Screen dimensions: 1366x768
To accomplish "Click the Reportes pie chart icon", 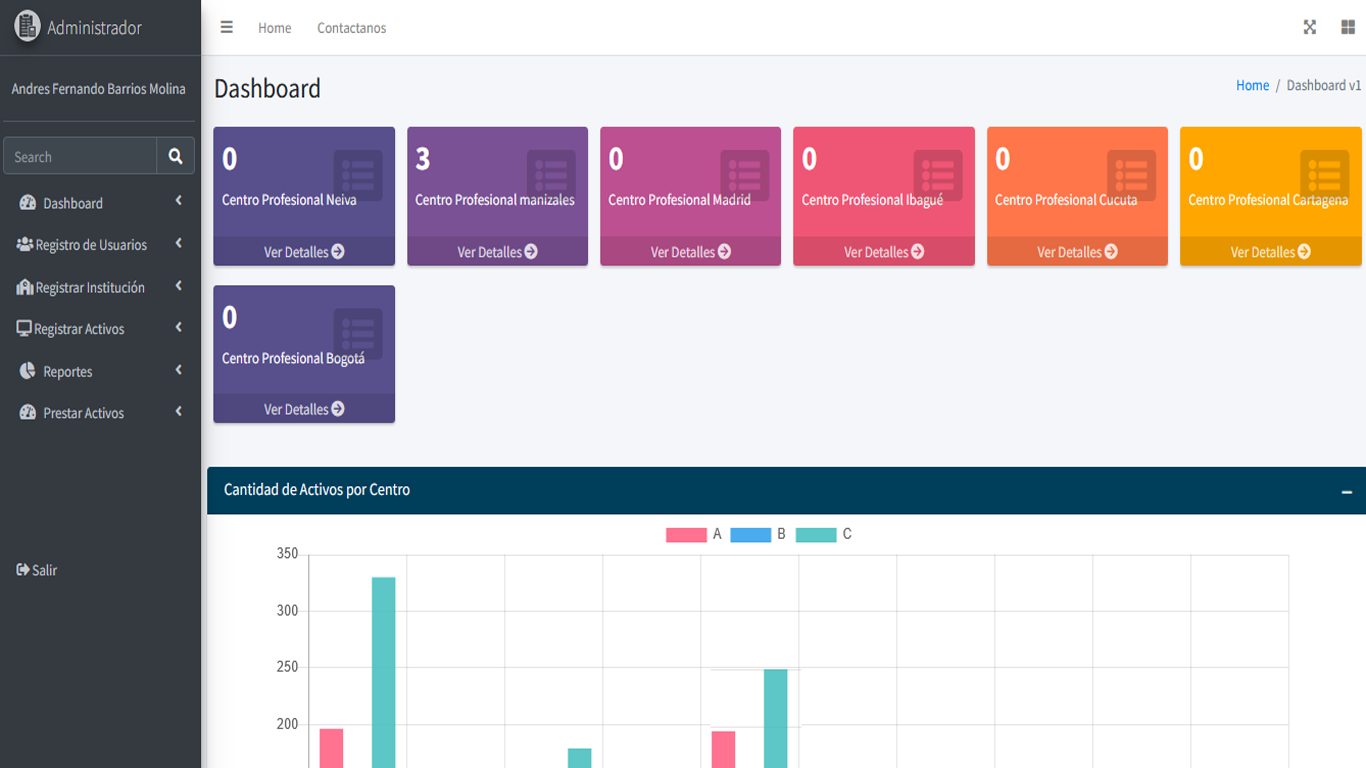I will point(26,370).
